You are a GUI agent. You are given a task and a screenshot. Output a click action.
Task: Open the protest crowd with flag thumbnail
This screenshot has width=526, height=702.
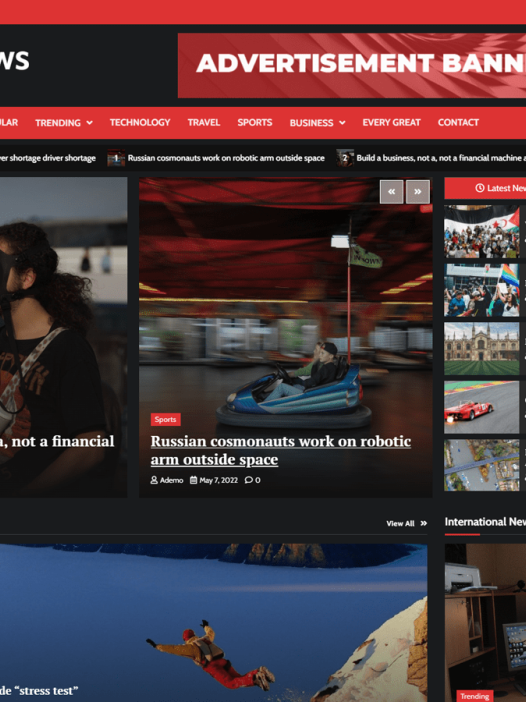point(482,231)
